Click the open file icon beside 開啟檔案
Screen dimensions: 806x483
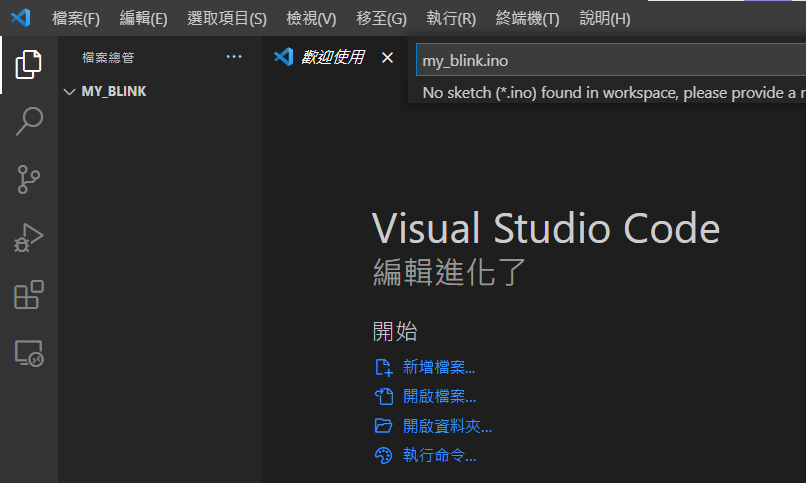383,397
